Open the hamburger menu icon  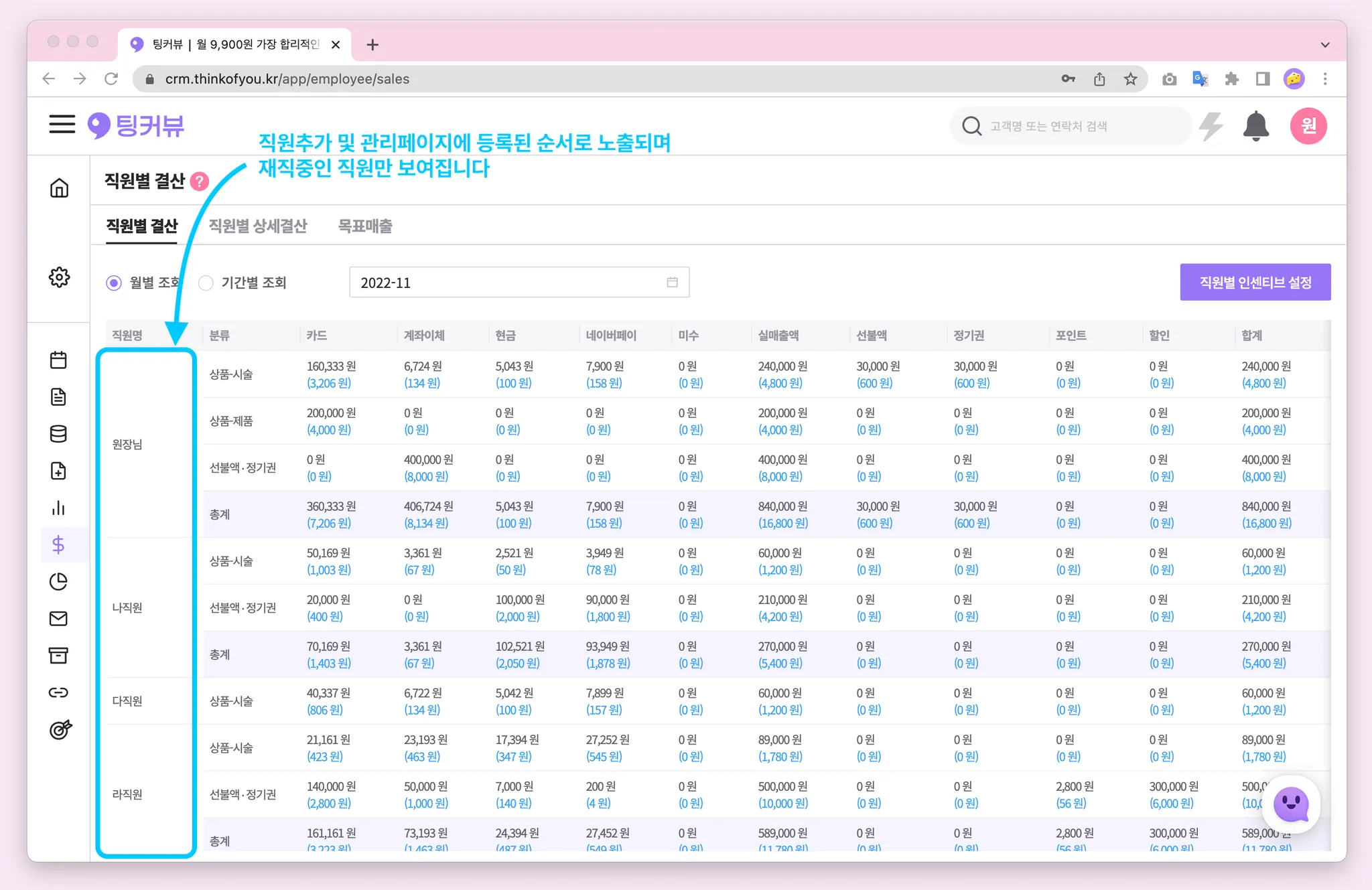[x=62, y=125]
